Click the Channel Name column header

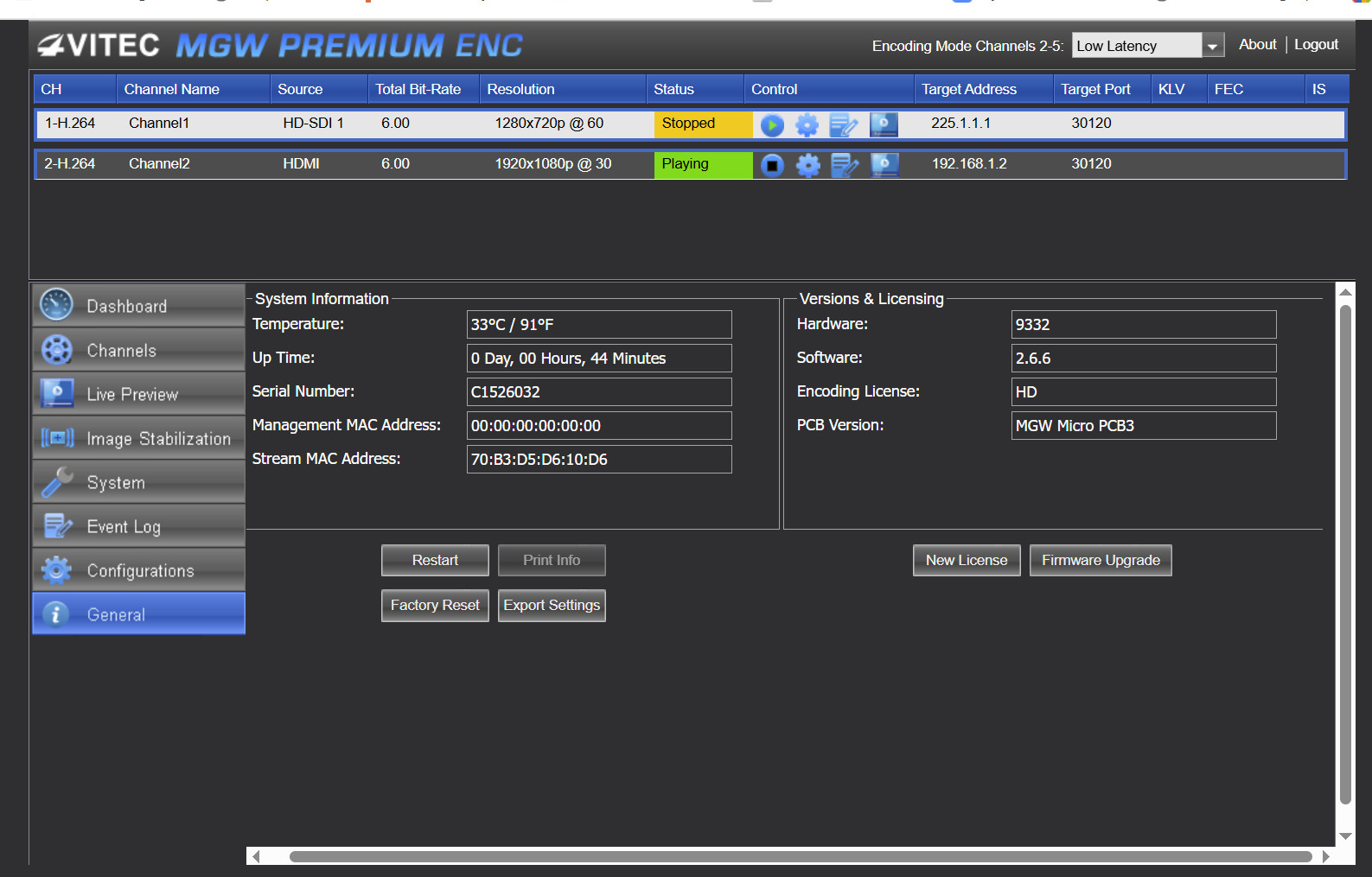click(194, 89)
